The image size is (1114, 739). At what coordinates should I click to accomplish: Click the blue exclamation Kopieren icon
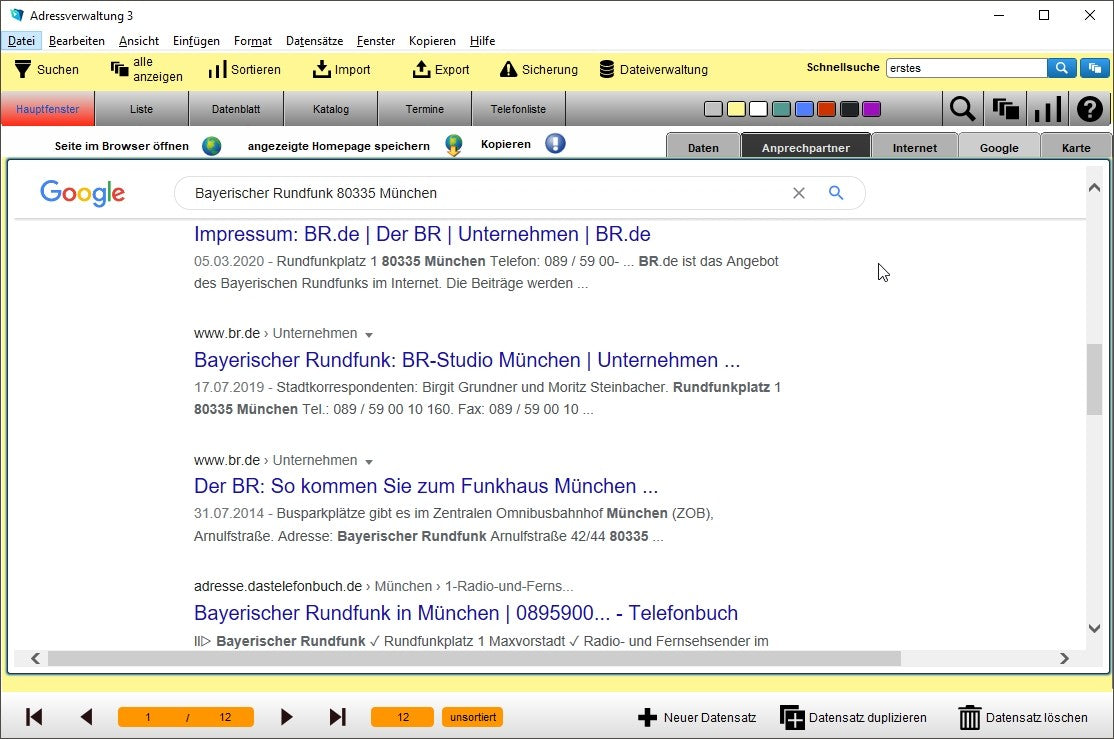(555, 144)
